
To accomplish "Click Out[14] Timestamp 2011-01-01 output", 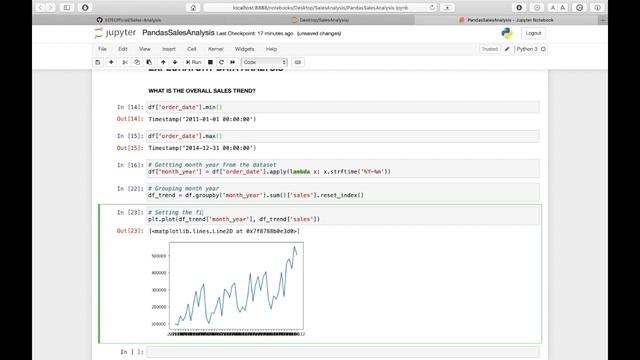I will coord(202,119).
